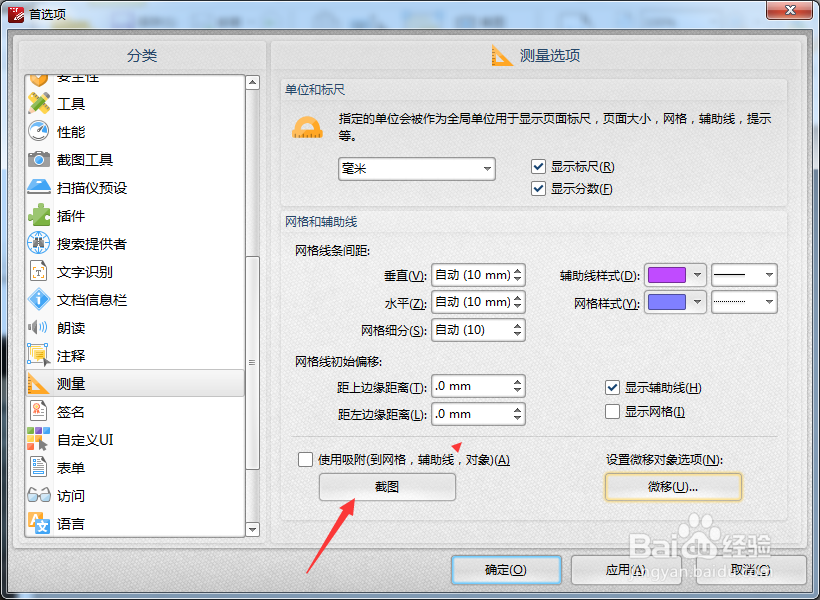
Task: Click the 文字识别 OCR icon
Action: point(39,271)
